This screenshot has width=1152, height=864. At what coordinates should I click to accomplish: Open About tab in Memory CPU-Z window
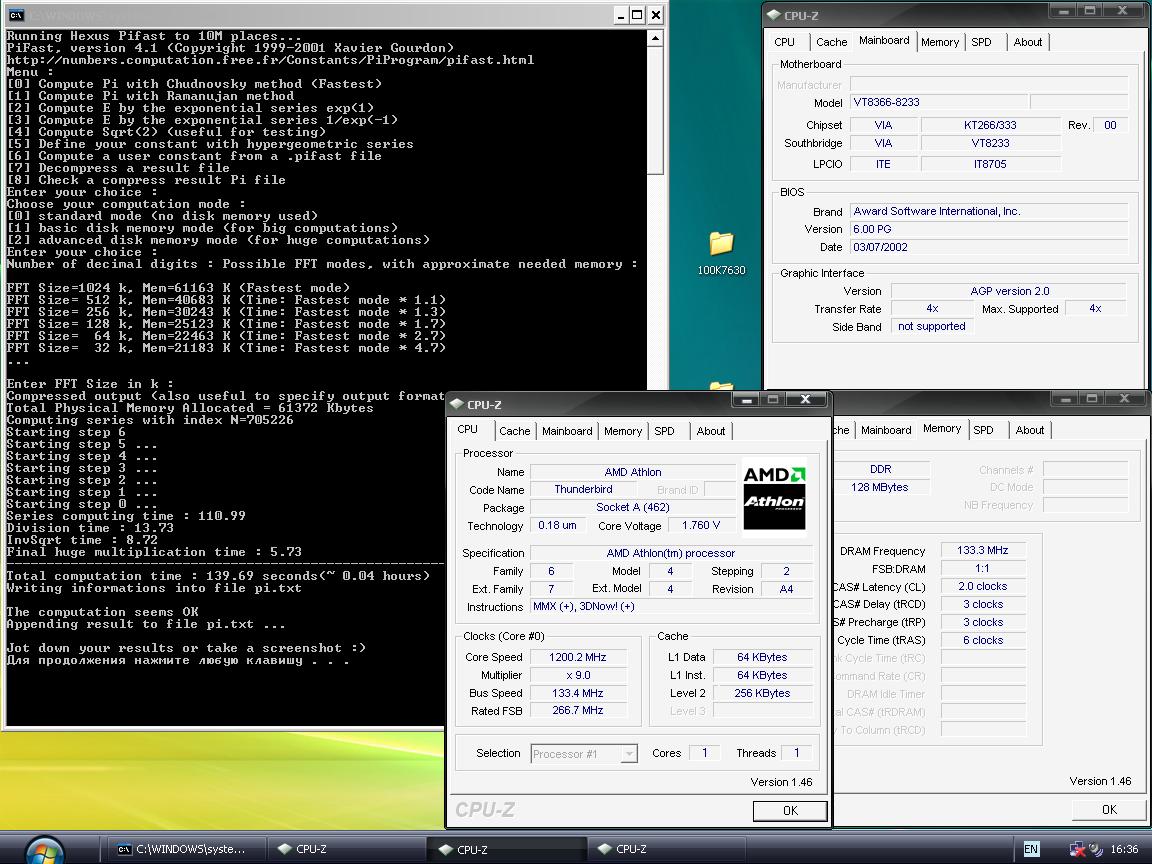coord(1029,430)
